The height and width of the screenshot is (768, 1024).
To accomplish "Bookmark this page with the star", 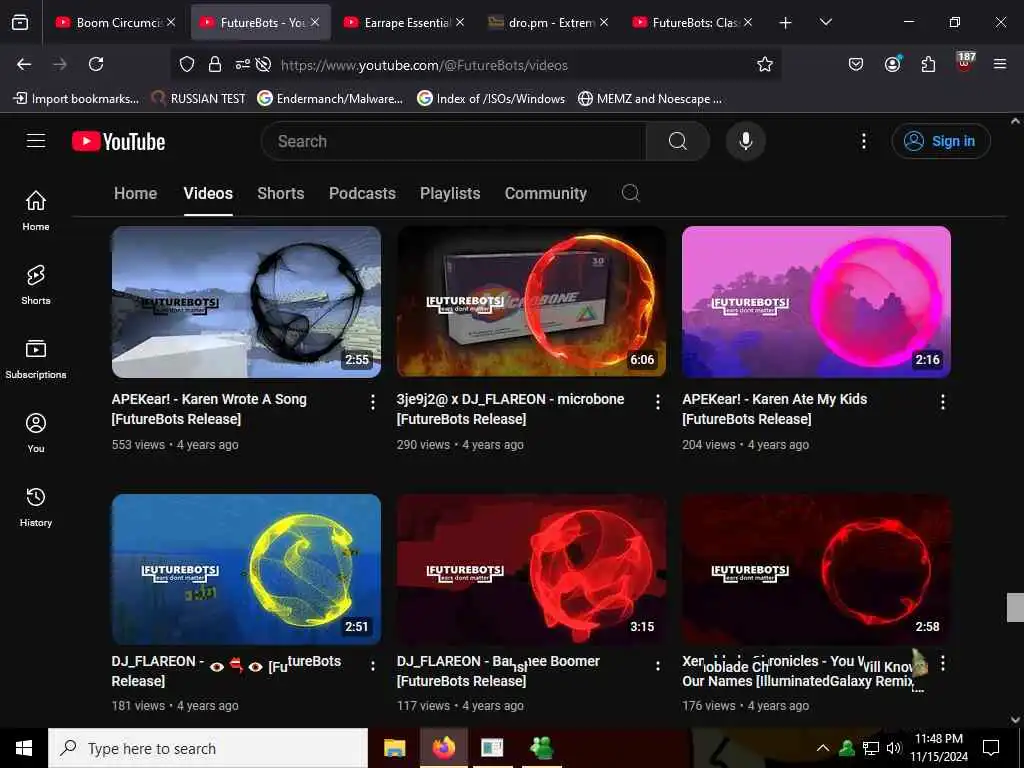I will (765, 64).
